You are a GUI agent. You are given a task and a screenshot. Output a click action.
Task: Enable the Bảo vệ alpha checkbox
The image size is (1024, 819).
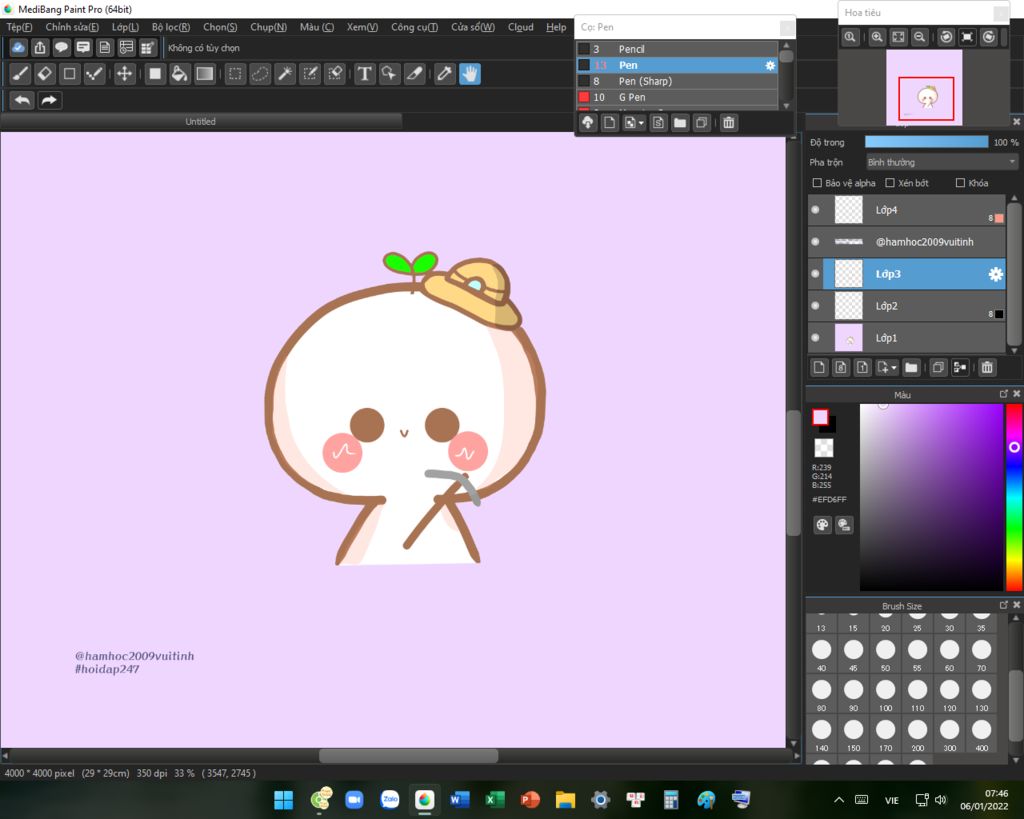tap(816, 183)
